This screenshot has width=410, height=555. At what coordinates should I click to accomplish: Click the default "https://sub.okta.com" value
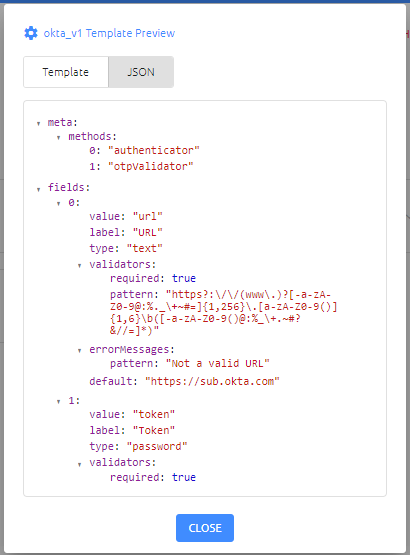[x=212, y=381]
